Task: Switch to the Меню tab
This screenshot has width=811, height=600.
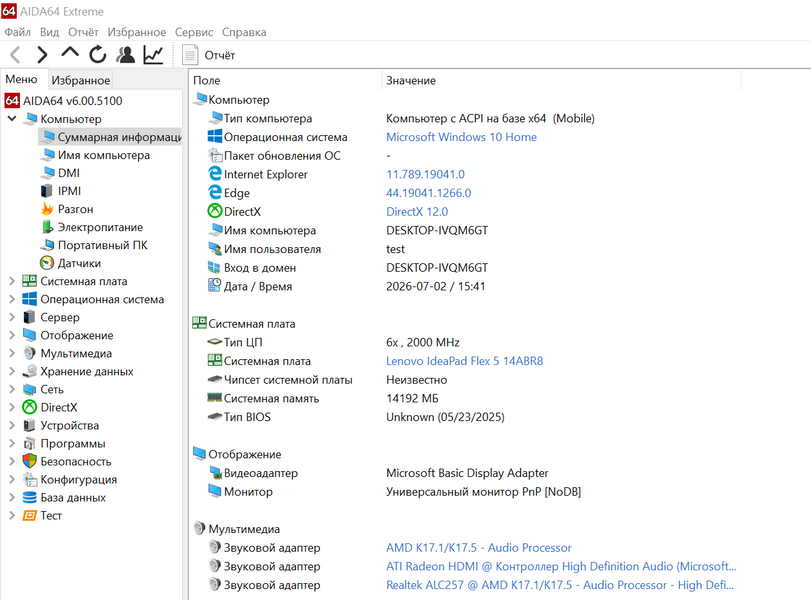Action: (21, 79)
